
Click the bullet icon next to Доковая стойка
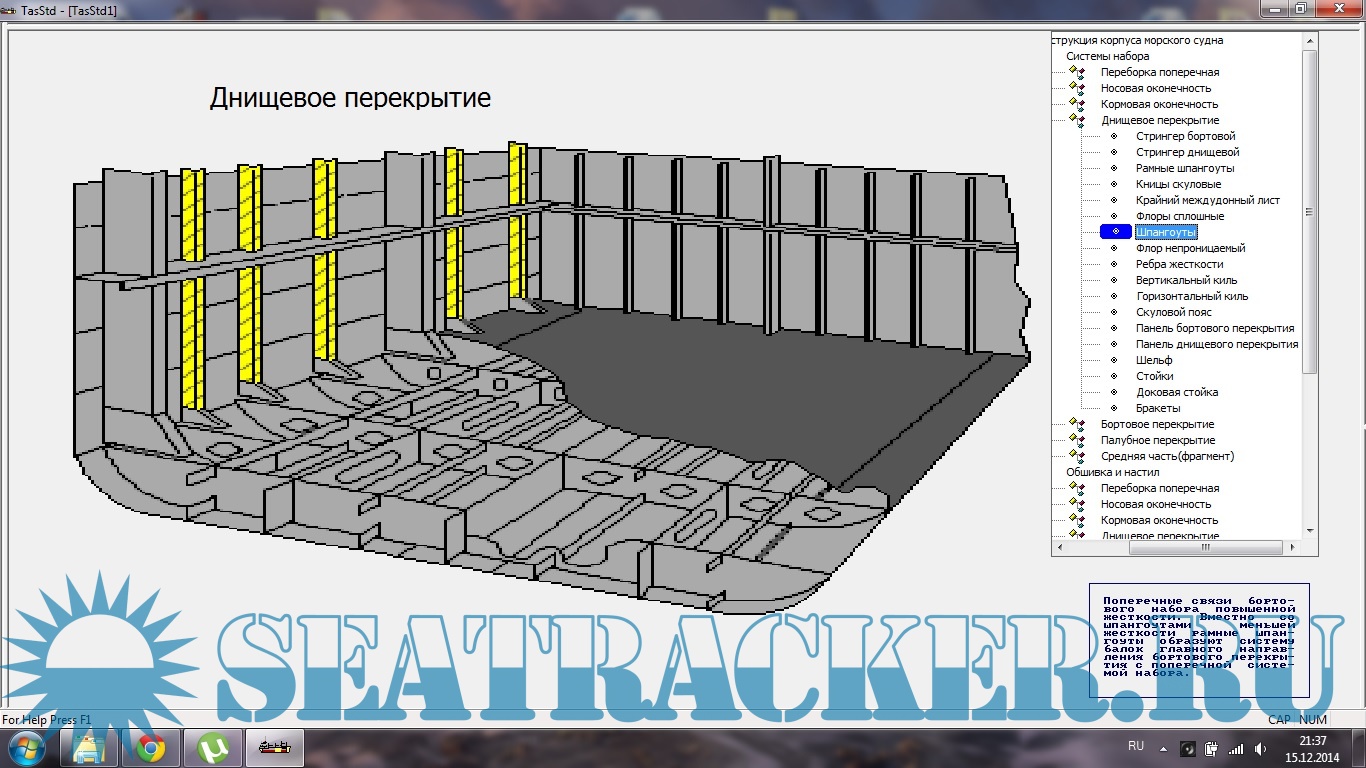pyautogui.click(x=1115, y=392)
